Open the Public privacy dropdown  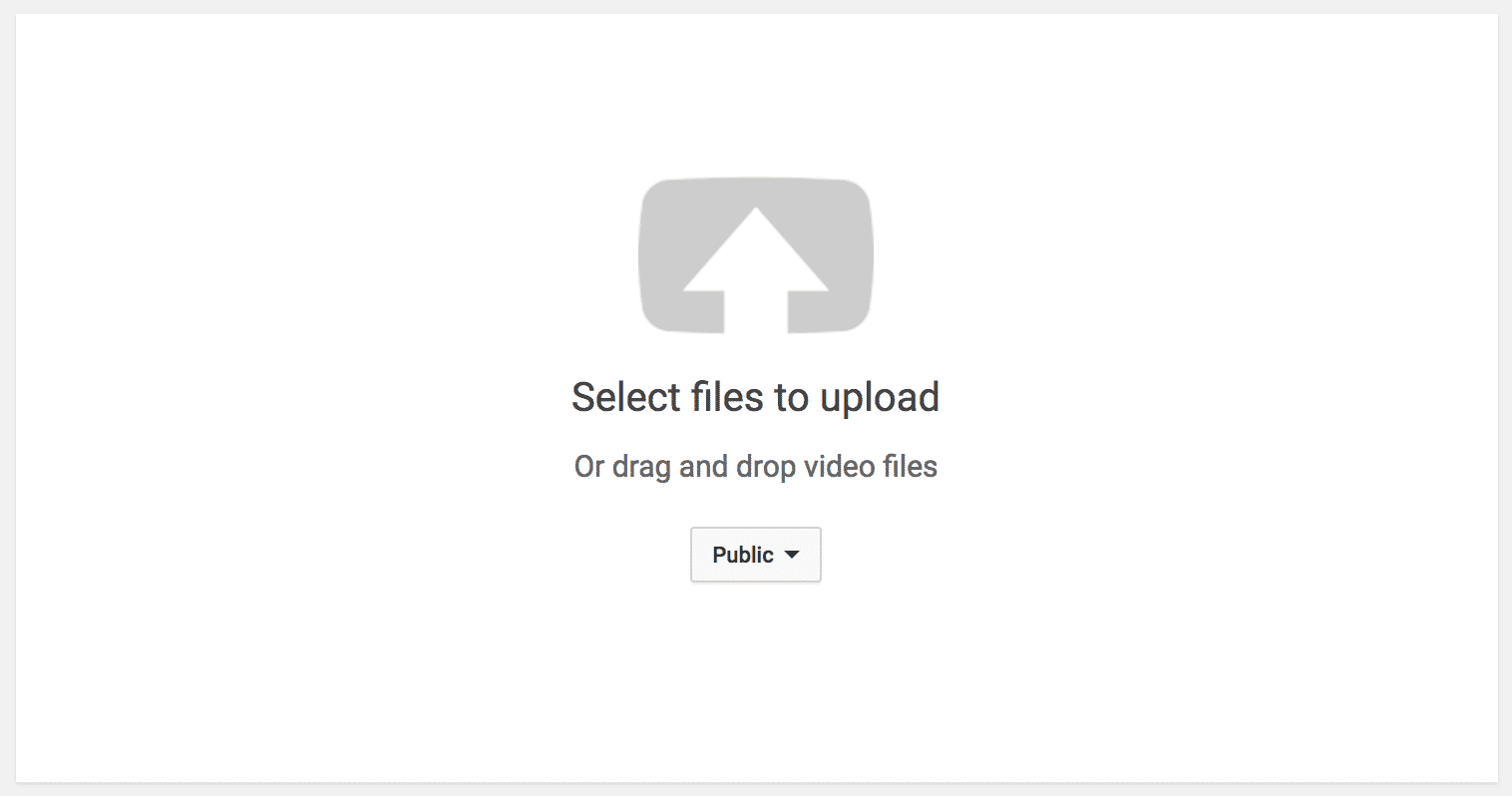[x=756, y=555]
